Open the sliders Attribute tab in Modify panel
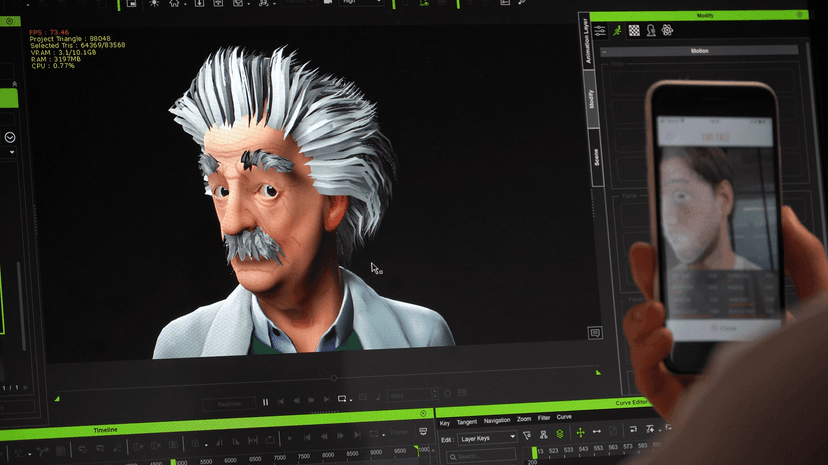 point(600,31)
